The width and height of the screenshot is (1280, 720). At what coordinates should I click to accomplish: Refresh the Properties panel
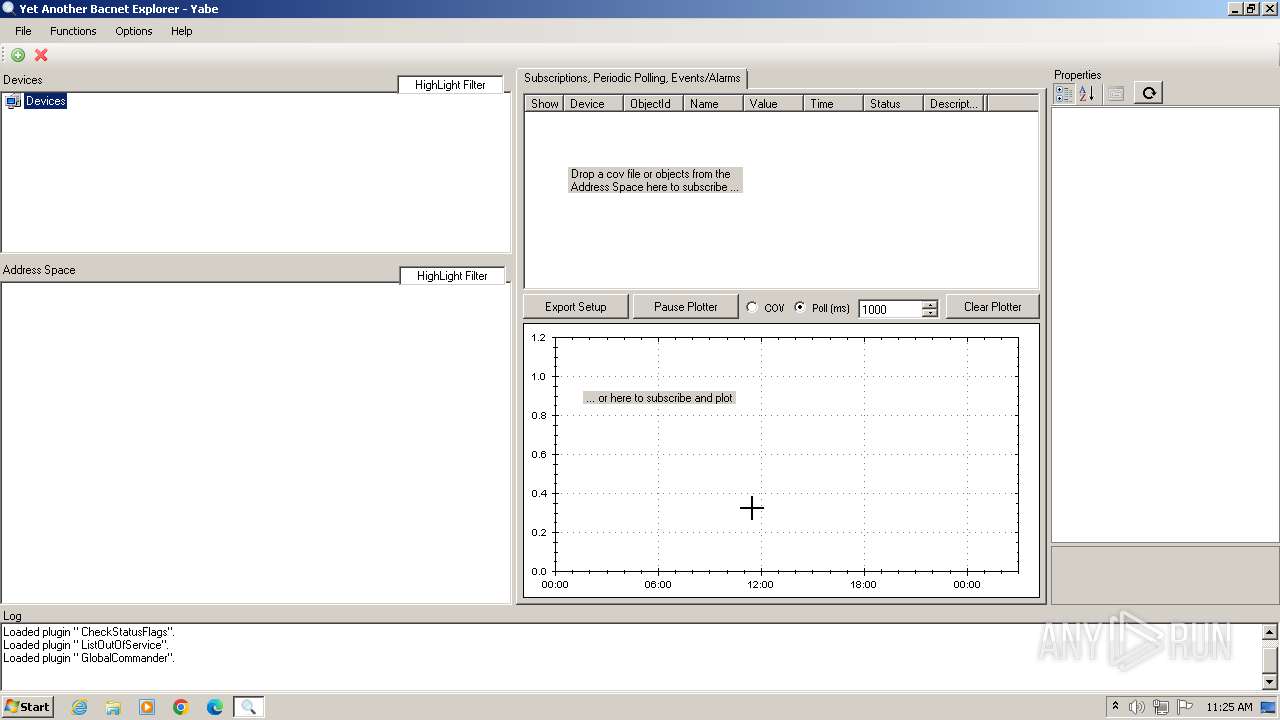coord(1149,93)
